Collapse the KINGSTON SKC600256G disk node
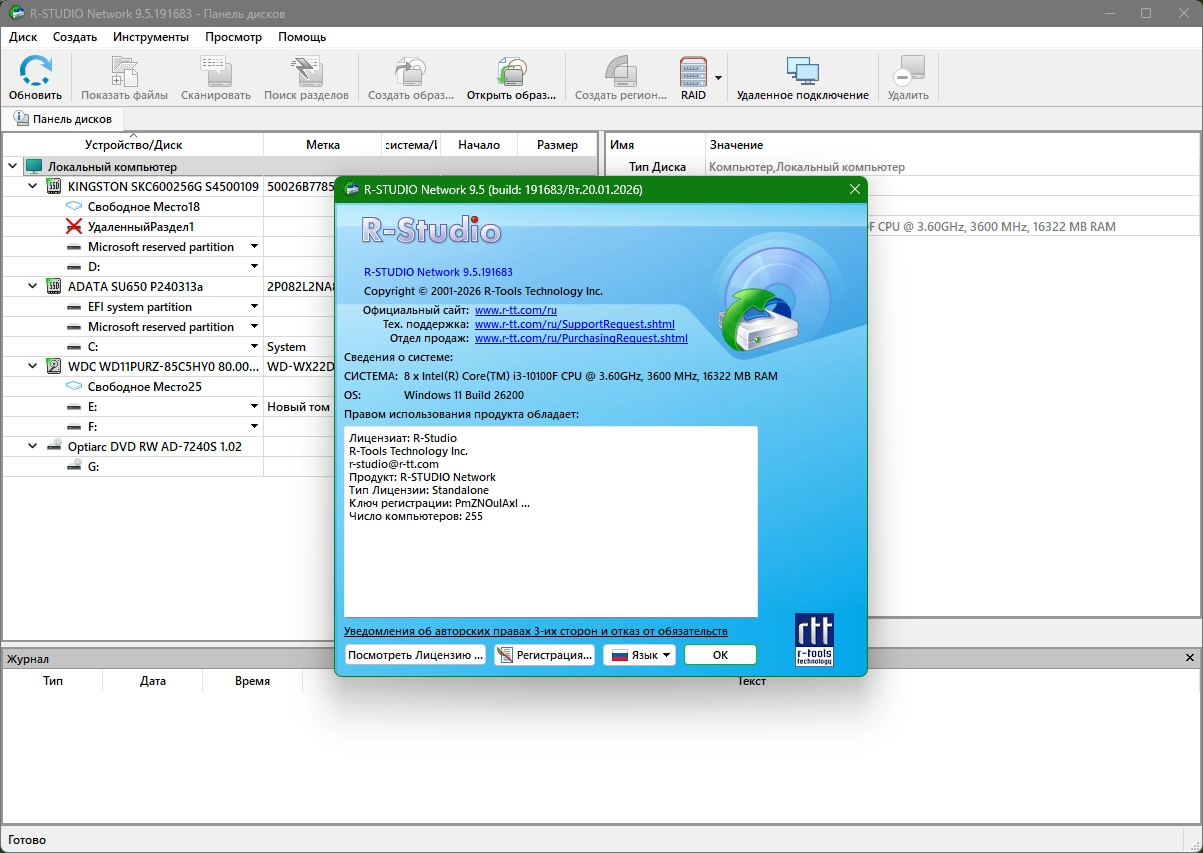 coord(33,187)
